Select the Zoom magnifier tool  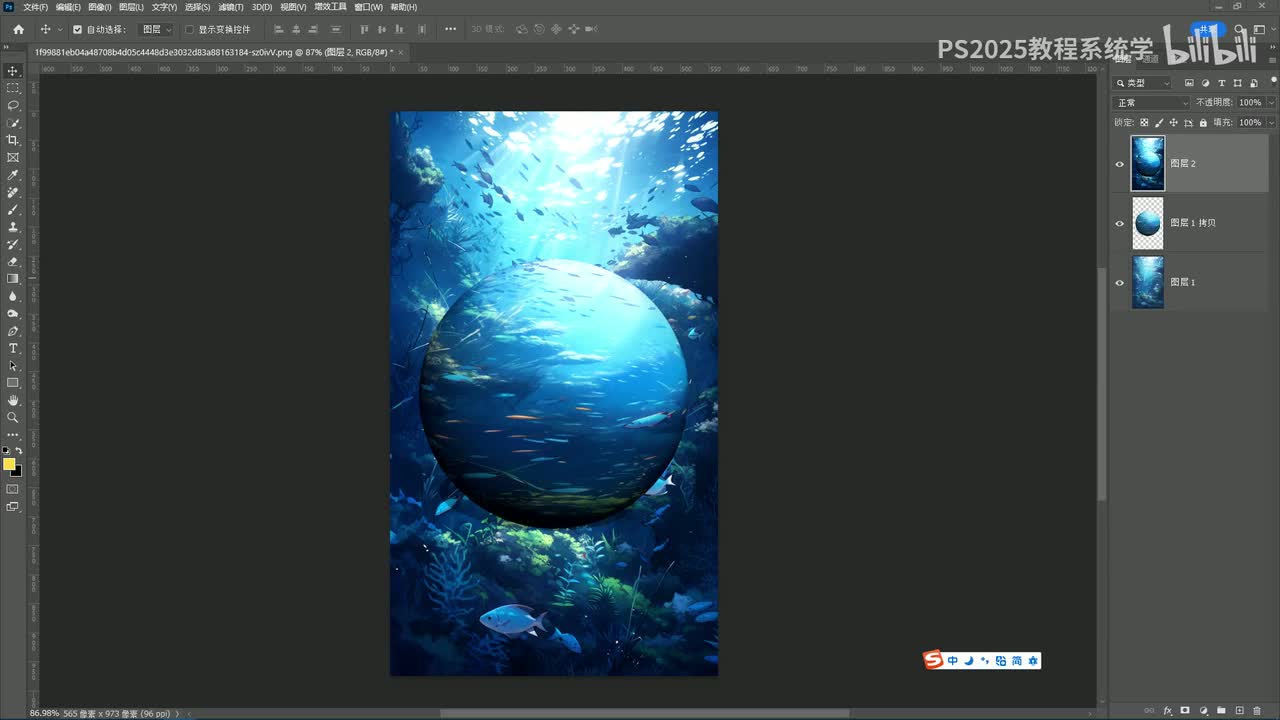[13, 417]
